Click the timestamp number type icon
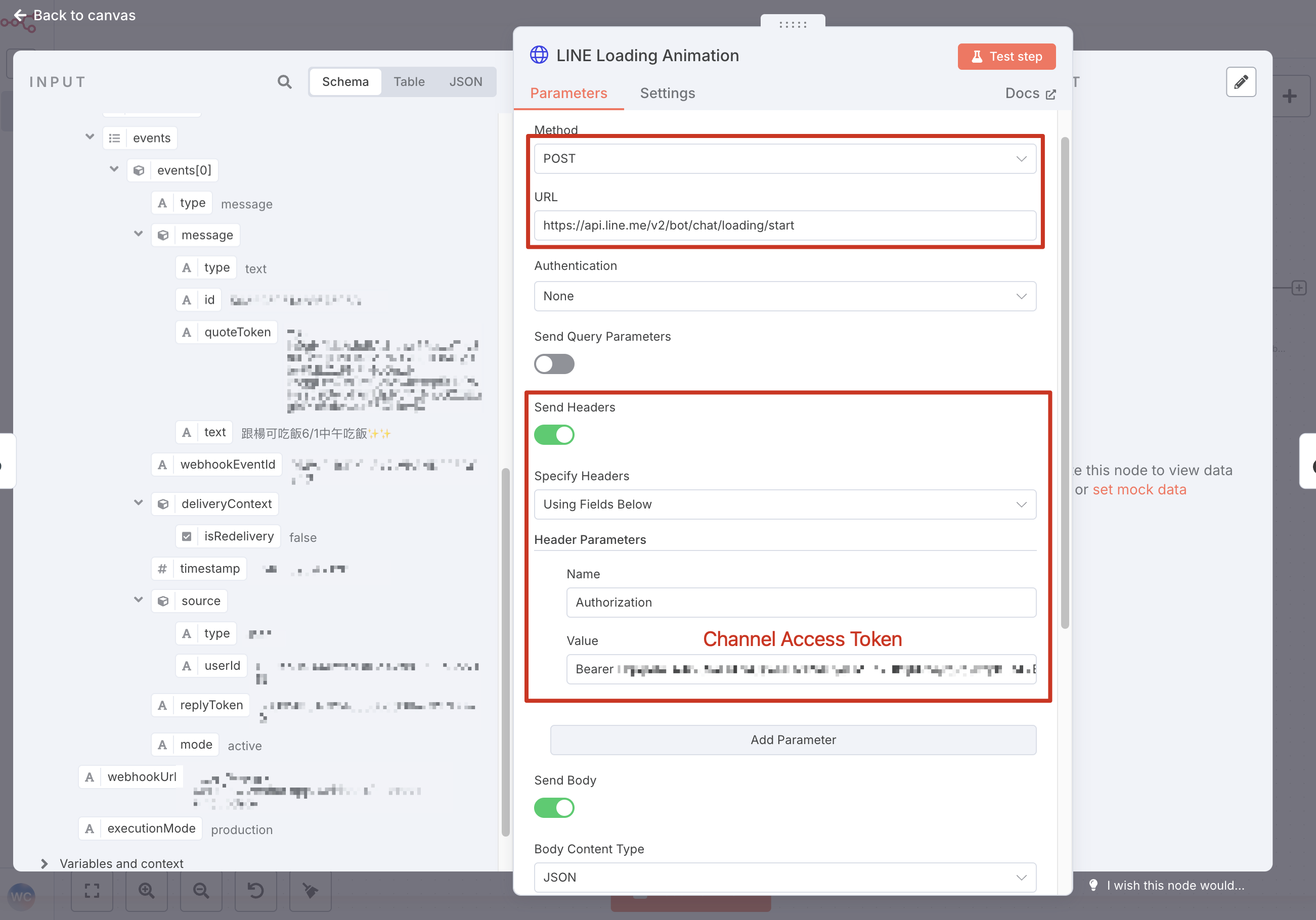 pos(162,569)
